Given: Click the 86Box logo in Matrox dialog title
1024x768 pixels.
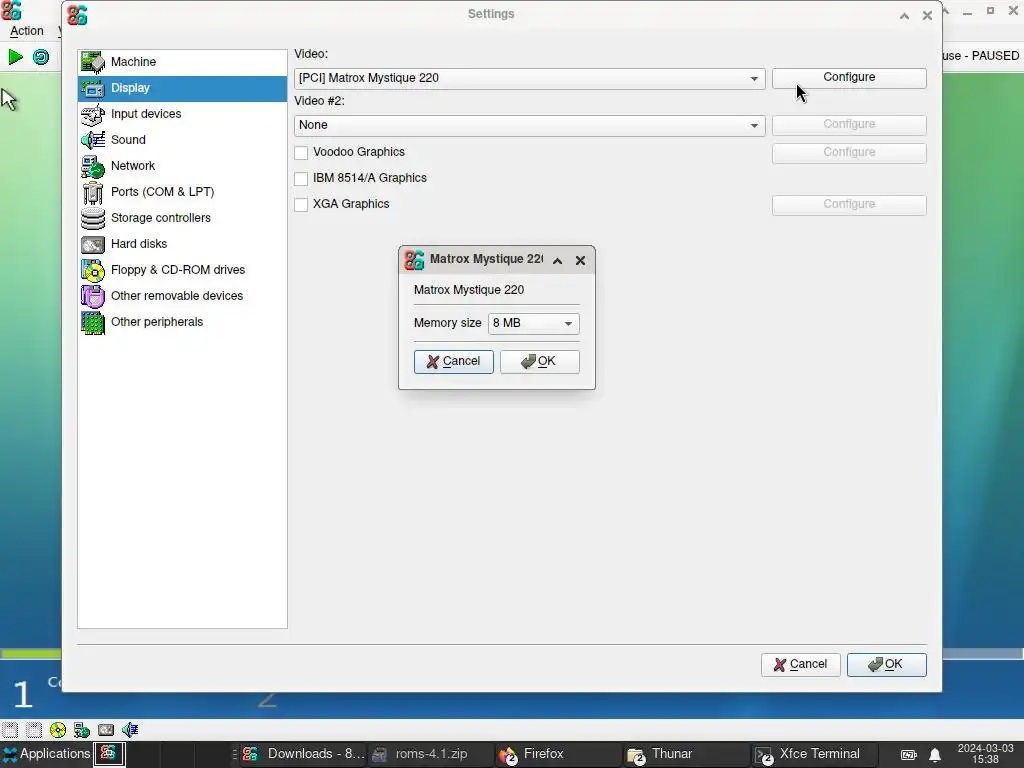Looking at the screenshot, I should click(414, 260).
